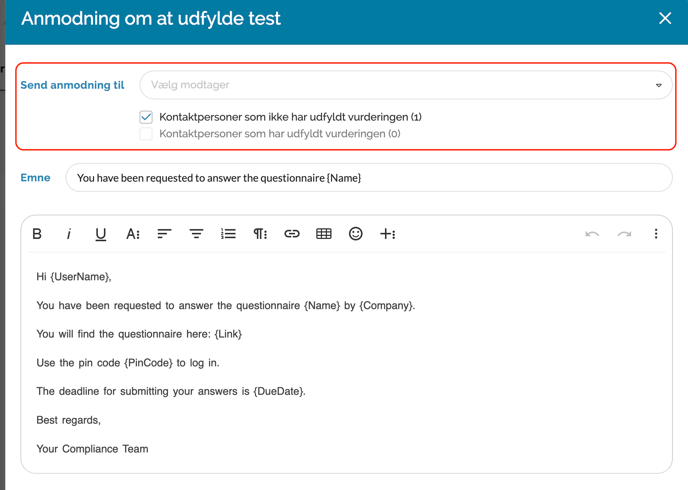Insert a table into the message
688x490 pixels.
(x=324, y=234)
